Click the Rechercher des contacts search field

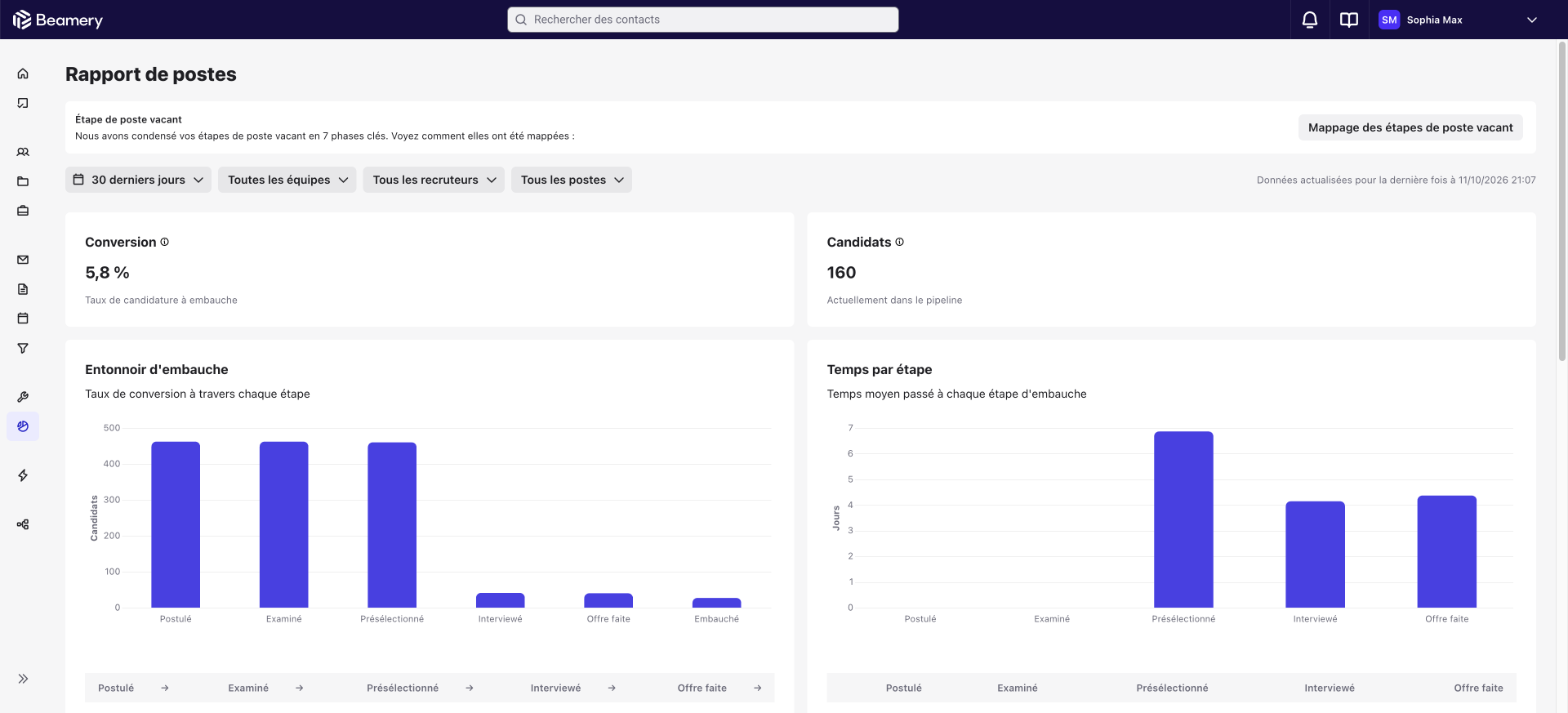coord(703,20)
